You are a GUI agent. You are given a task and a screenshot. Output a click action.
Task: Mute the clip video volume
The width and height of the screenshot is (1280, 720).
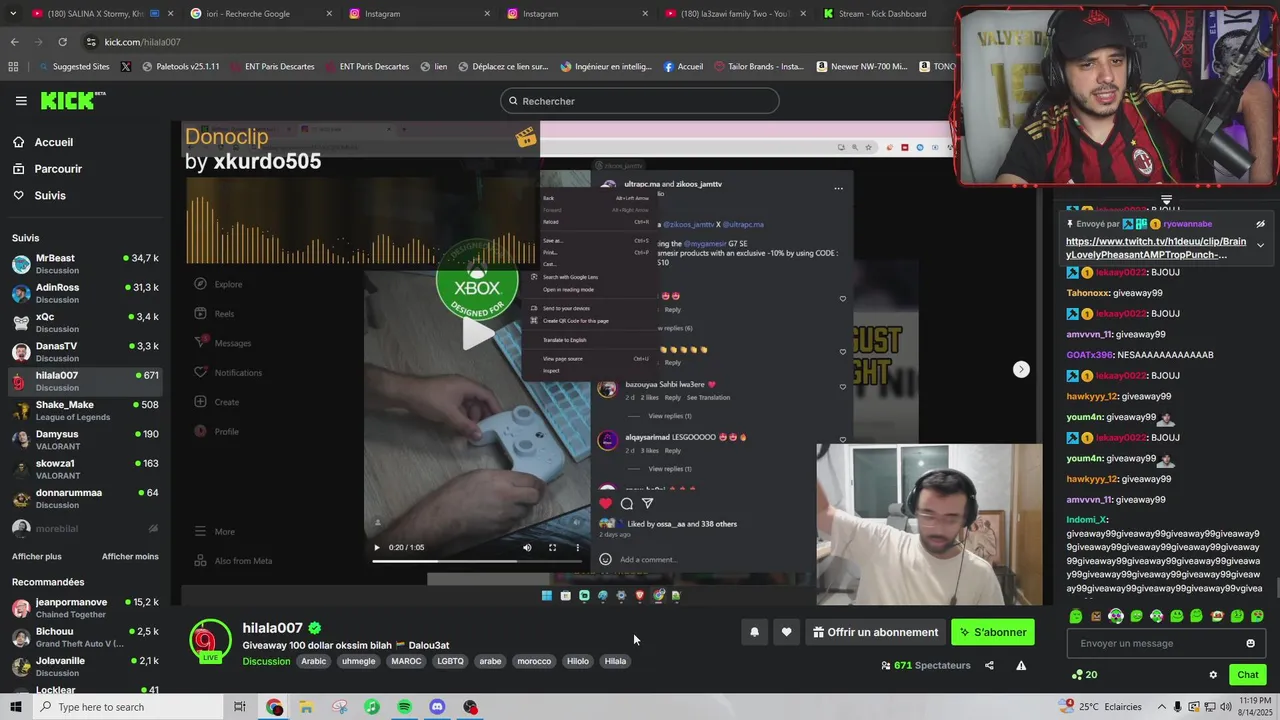pyautogui.click(x=527, y=547)
